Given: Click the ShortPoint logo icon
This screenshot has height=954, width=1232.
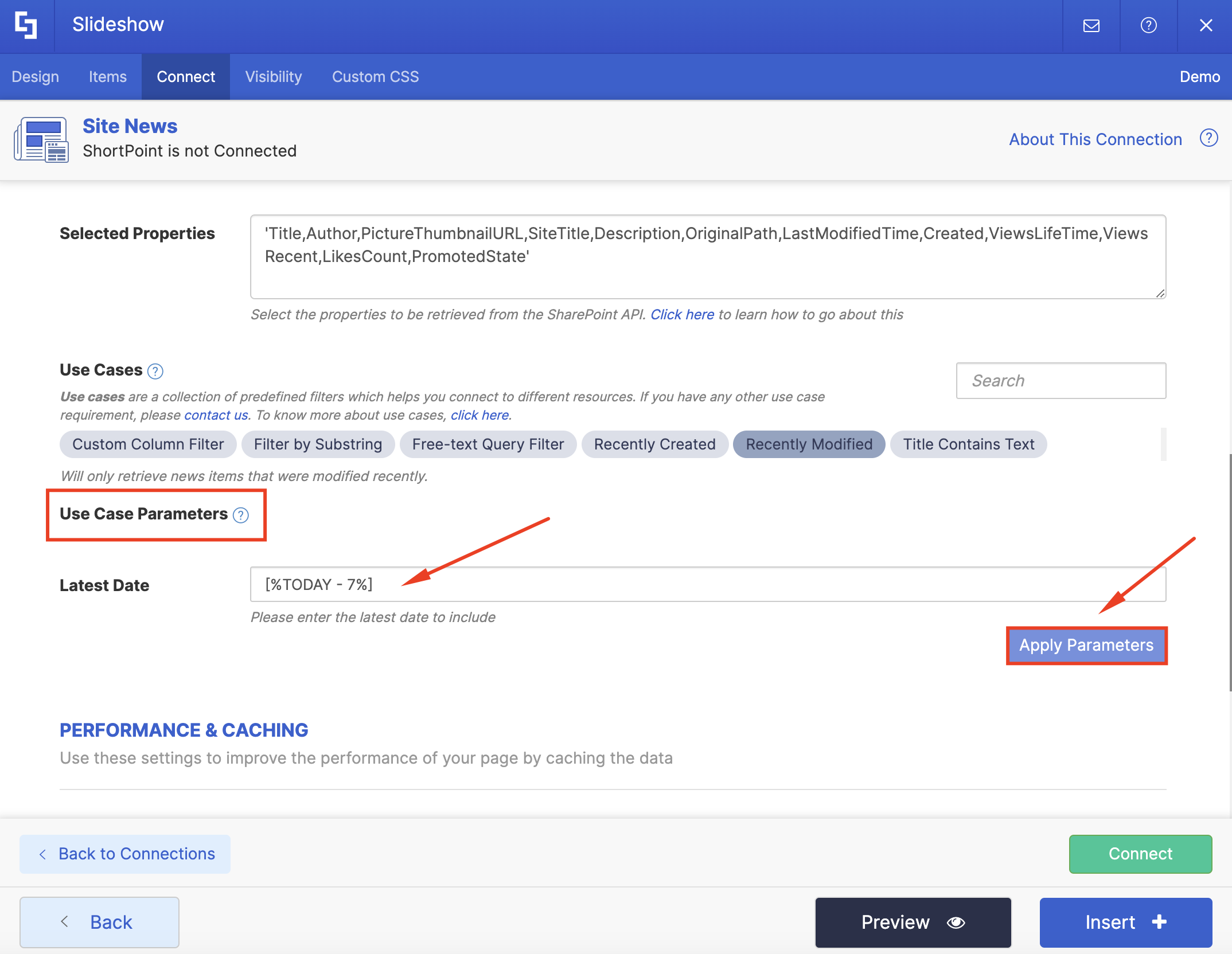Looking at the screenshot, I should coord(26,25).
